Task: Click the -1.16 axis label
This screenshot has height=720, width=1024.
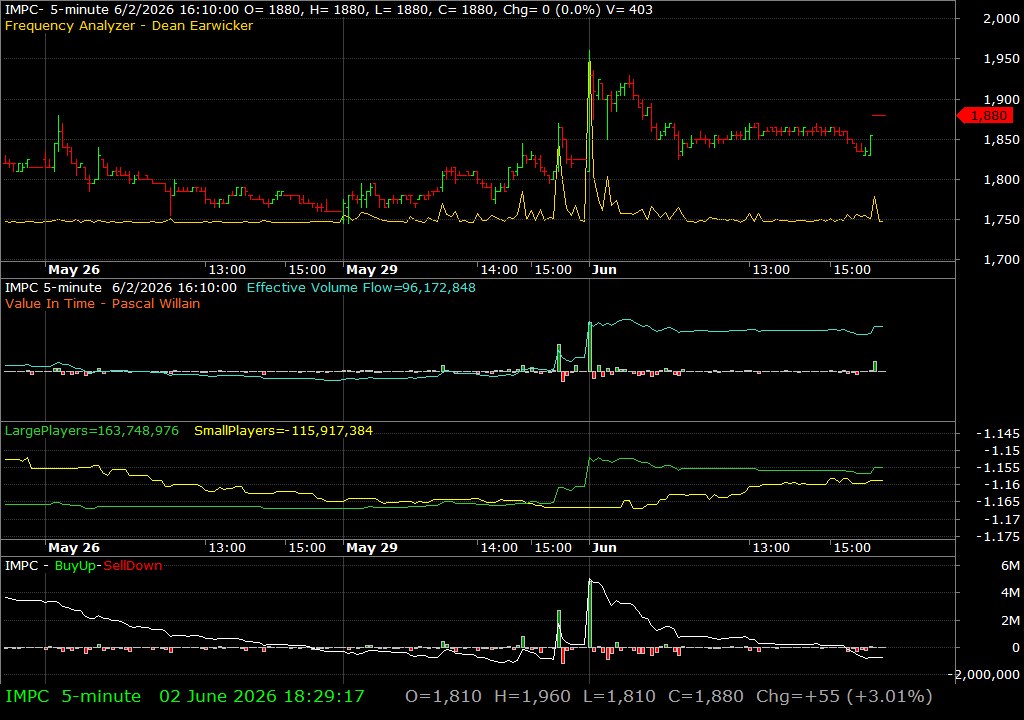Action: 1000,485
